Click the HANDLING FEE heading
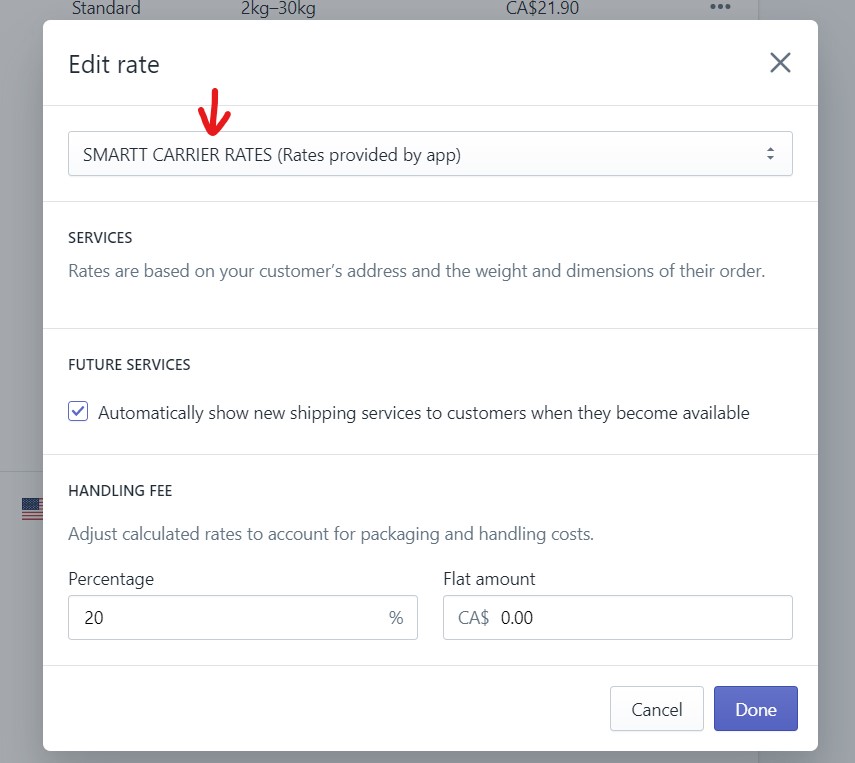855x763 pixels. coord(120,491)
